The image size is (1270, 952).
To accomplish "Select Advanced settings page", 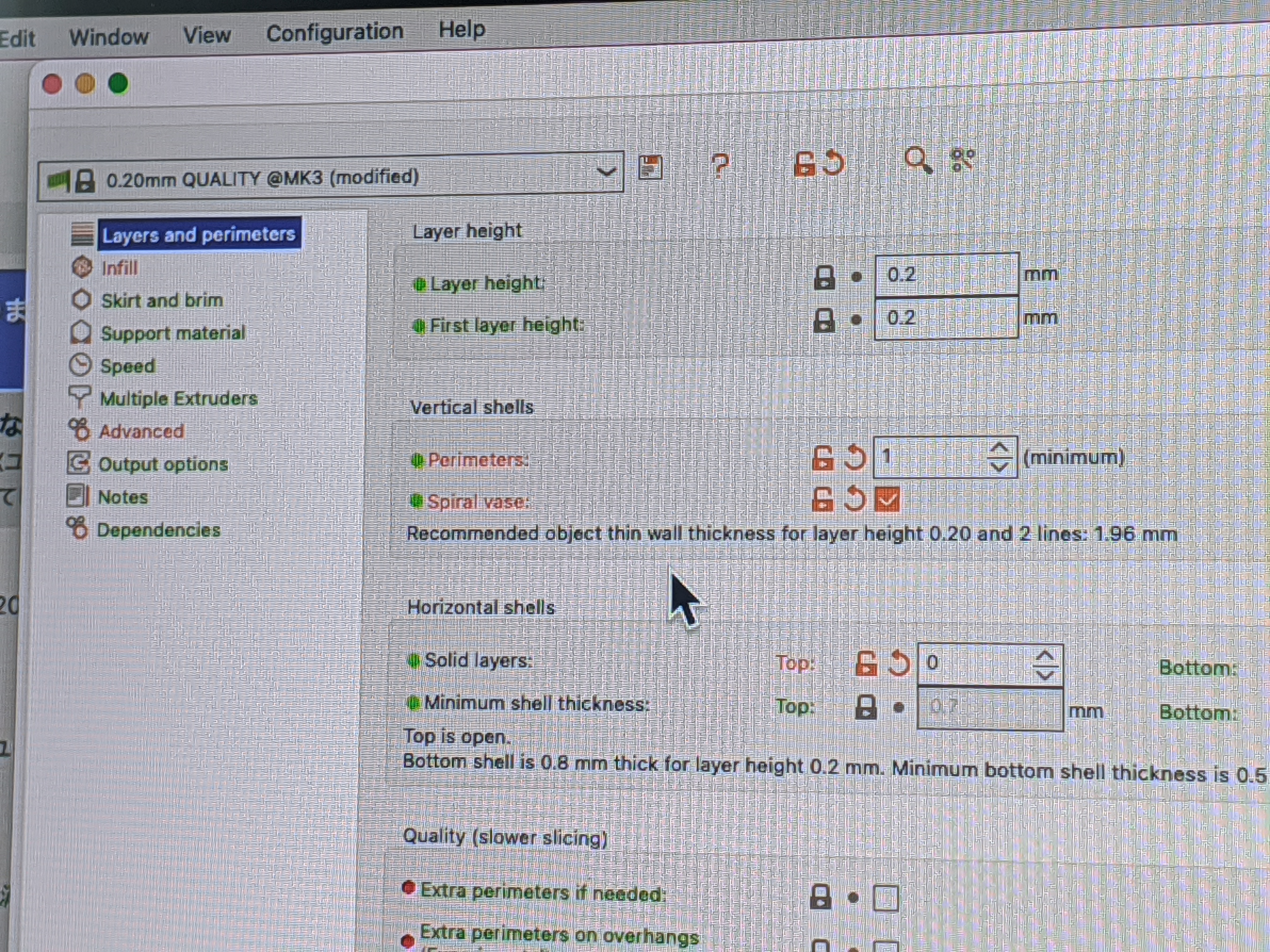I will 141,431.
